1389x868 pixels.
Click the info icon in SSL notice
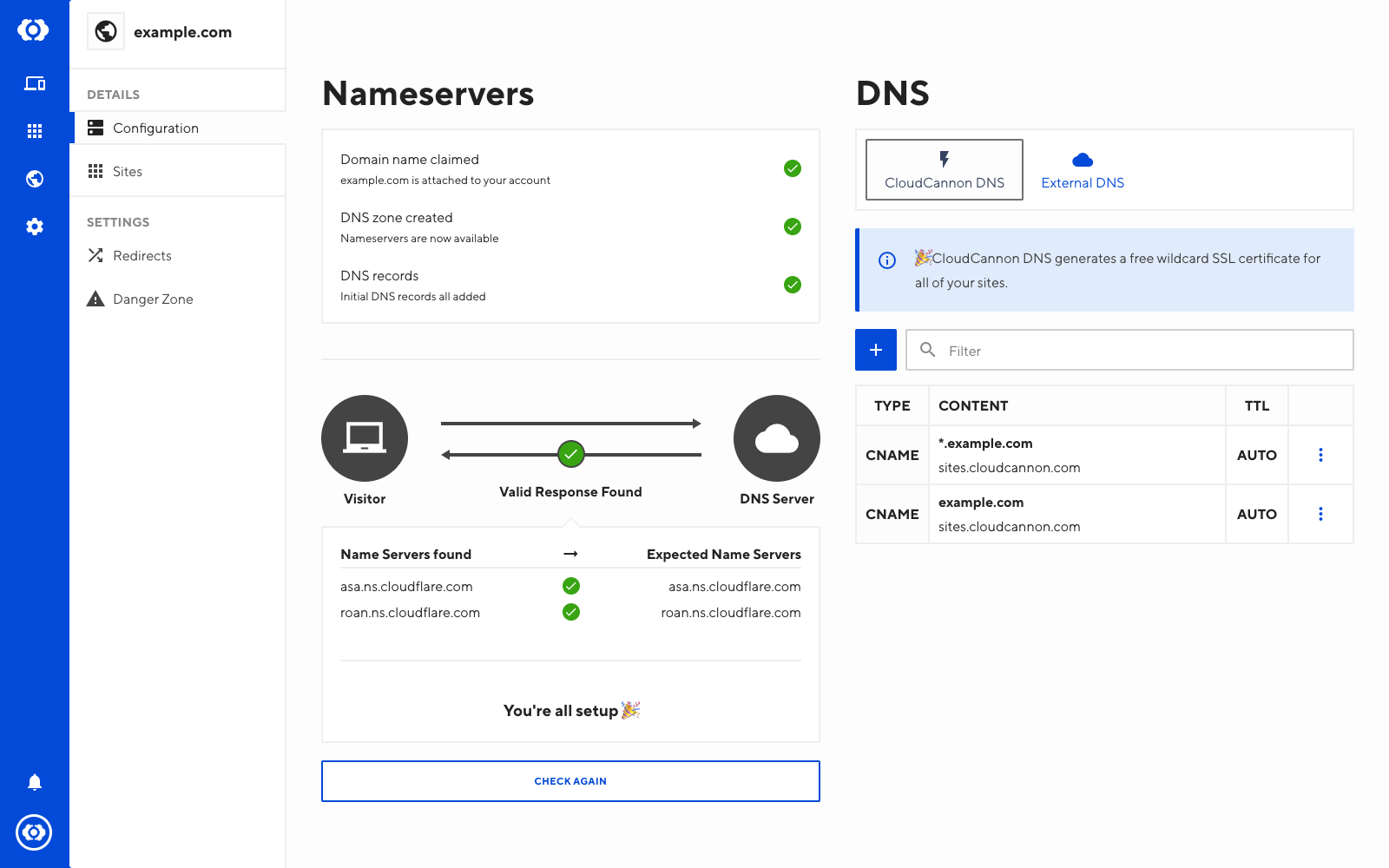tap(887, 260)
